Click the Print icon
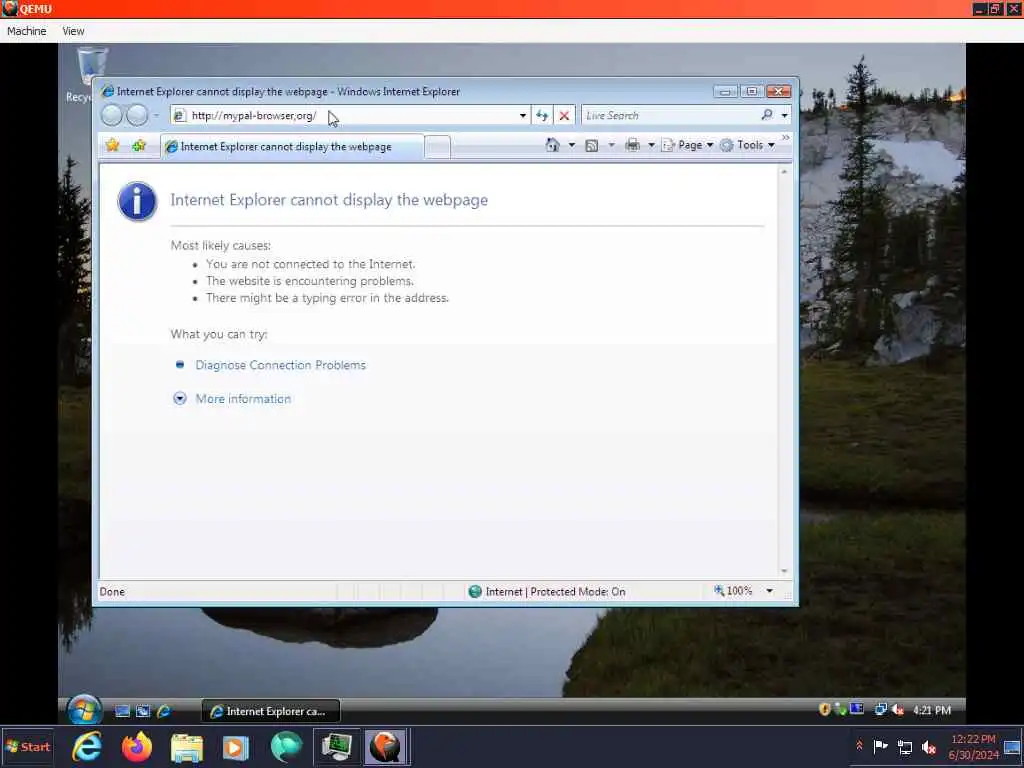Image resolution: width=1024 pixels, height=768 pixels. pyautogui.click(x=632, y=145)
